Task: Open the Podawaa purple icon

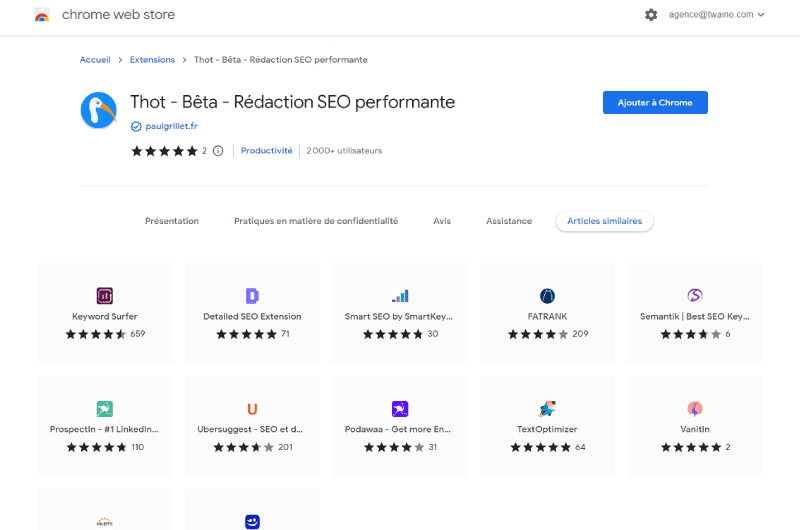Action: click(400, 409)
